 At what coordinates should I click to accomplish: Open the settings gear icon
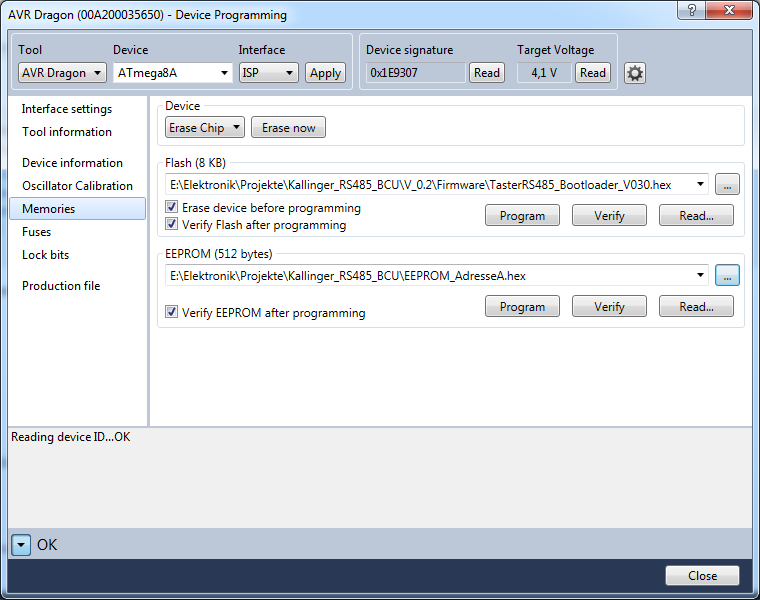[634, 73]
